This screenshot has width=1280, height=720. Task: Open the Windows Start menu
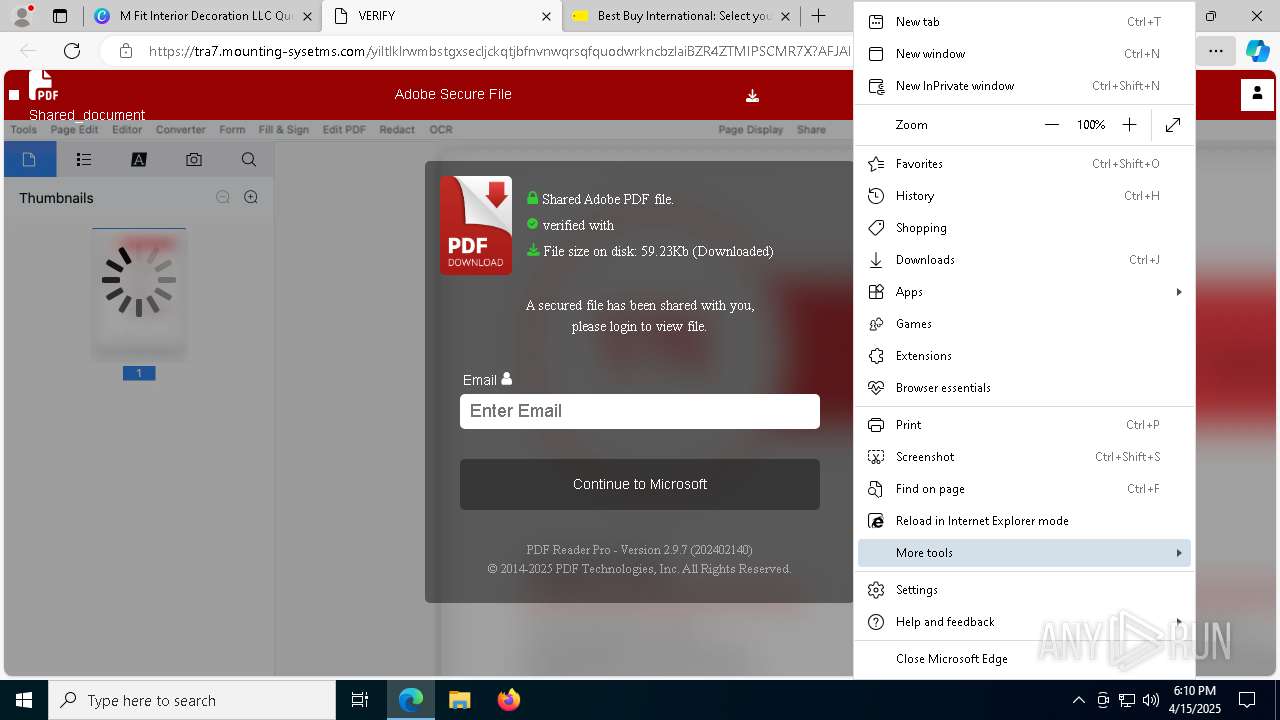[24, 700]
